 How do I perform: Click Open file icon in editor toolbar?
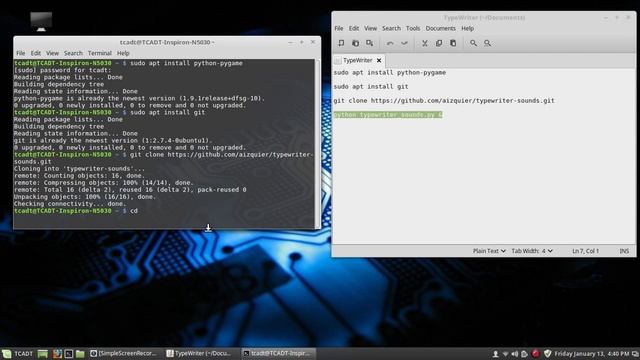(x=356, y=43)
